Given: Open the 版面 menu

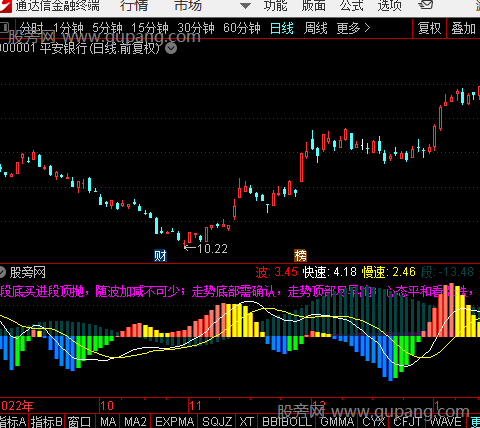Looking at the screenshot, I should 313,6.
